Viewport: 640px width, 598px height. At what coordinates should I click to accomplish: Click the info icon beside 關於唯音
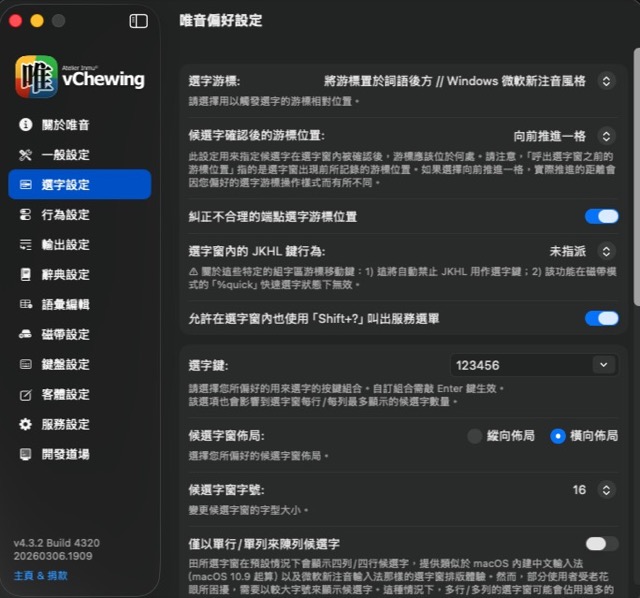click(26, 124)
